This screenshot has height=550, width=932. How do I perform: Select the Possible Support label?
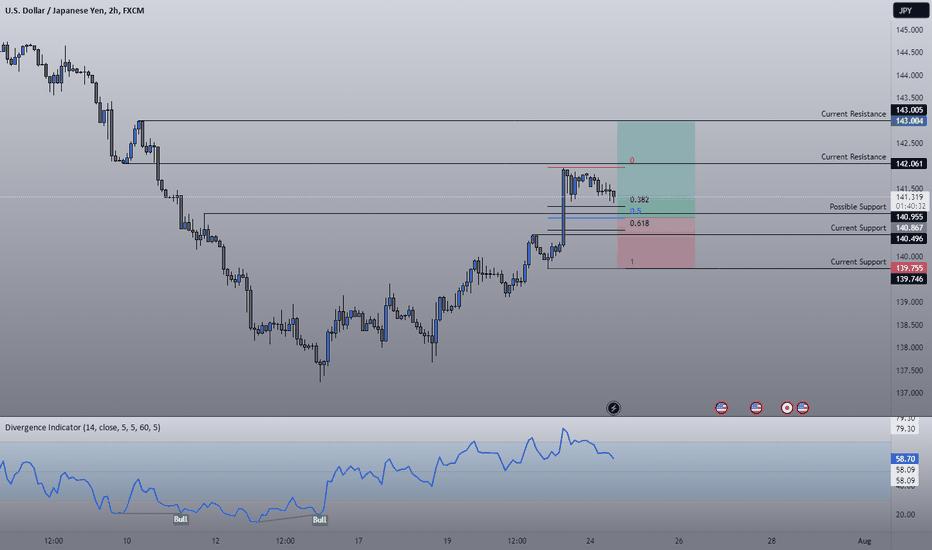click(x=858, y=206)
